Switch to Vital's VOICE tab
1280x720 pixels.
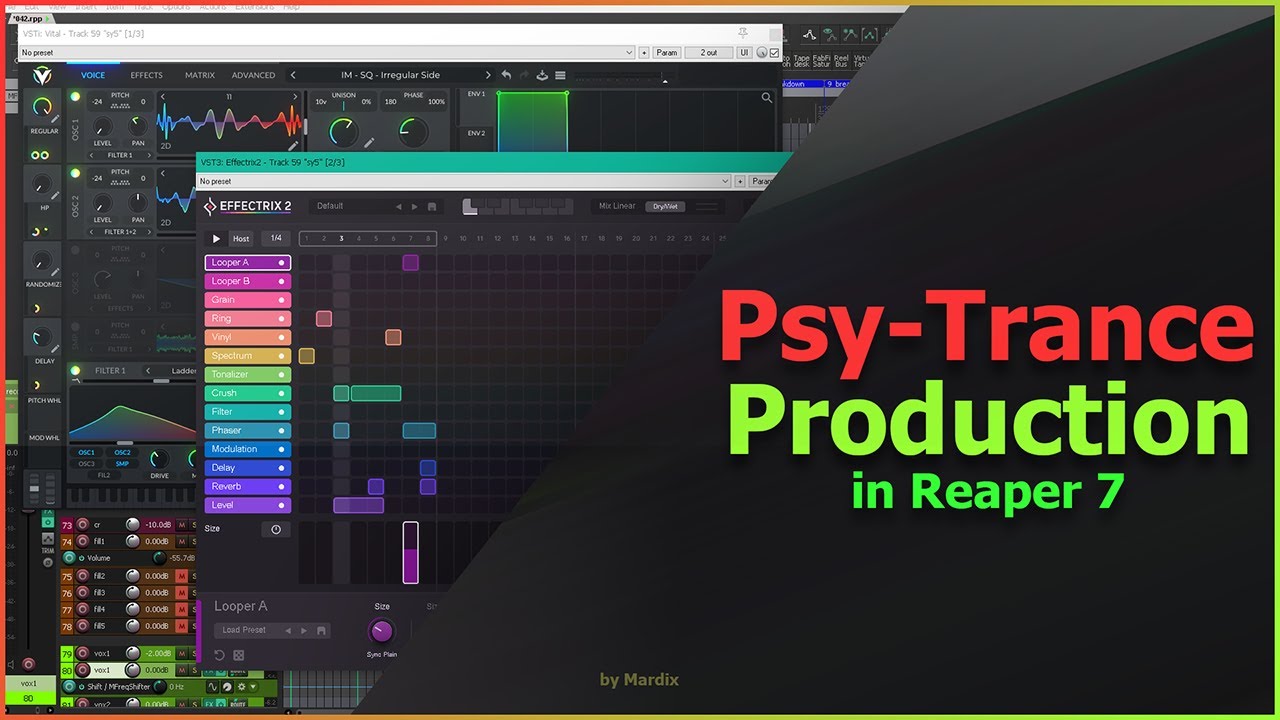[x=93, y=75]
